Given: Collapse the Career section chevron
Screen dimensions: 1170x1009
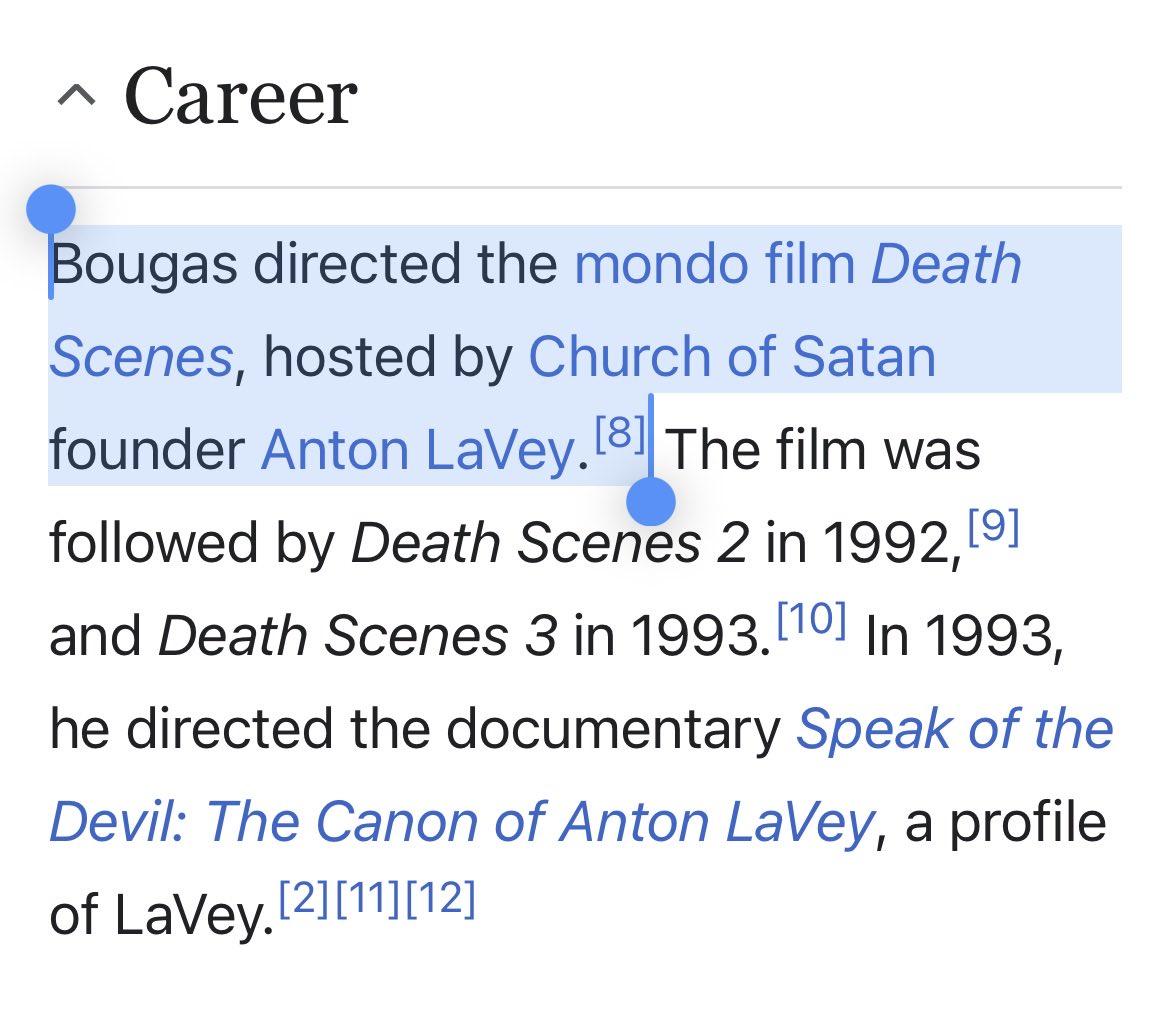Looking at the screenshot, I should coord(76,97).
